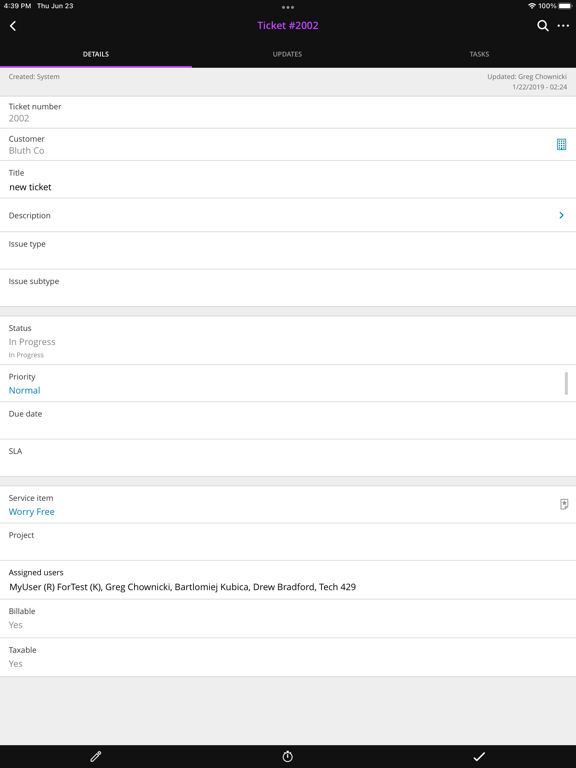The image size is (576, 768).
Task: Select the Issue subtype field
Action: point(288,288)
